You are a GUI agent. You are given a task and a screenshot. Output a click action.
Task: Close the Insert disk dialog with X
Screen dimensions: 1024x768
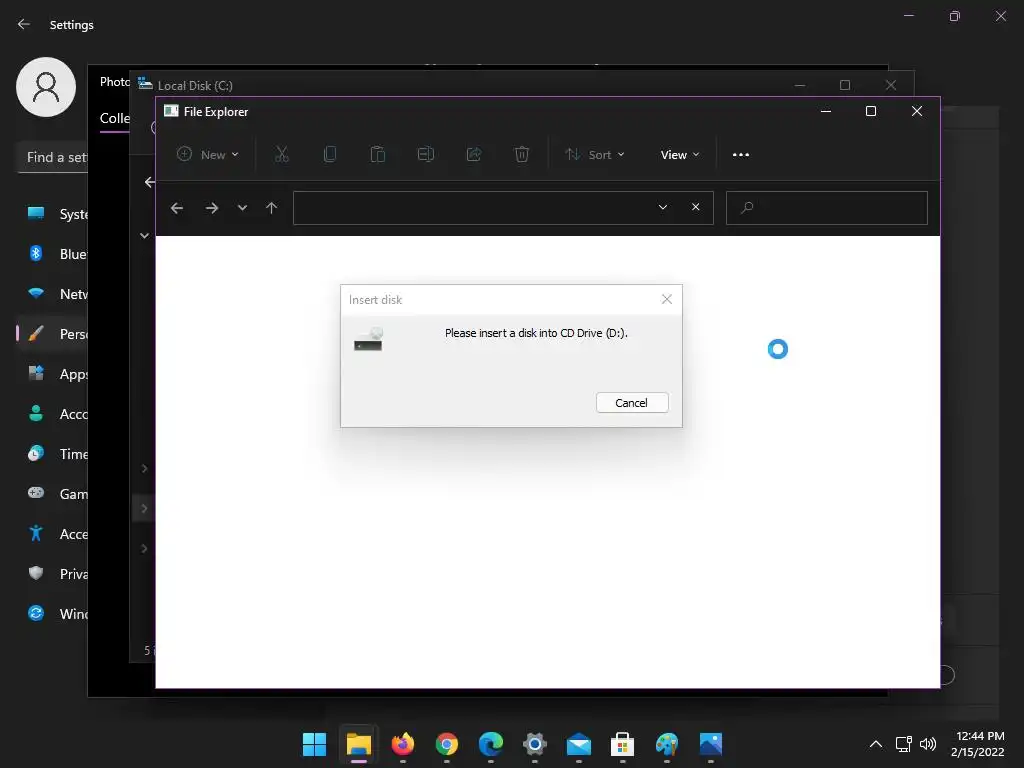click(x=666, y=299)
